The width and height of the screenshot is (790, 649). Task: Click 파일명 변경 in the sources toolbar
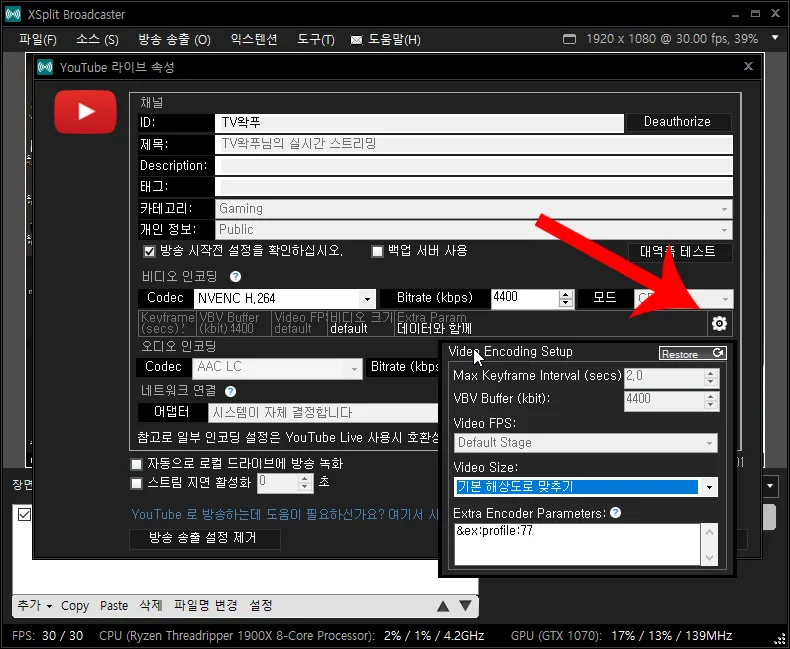206,605
